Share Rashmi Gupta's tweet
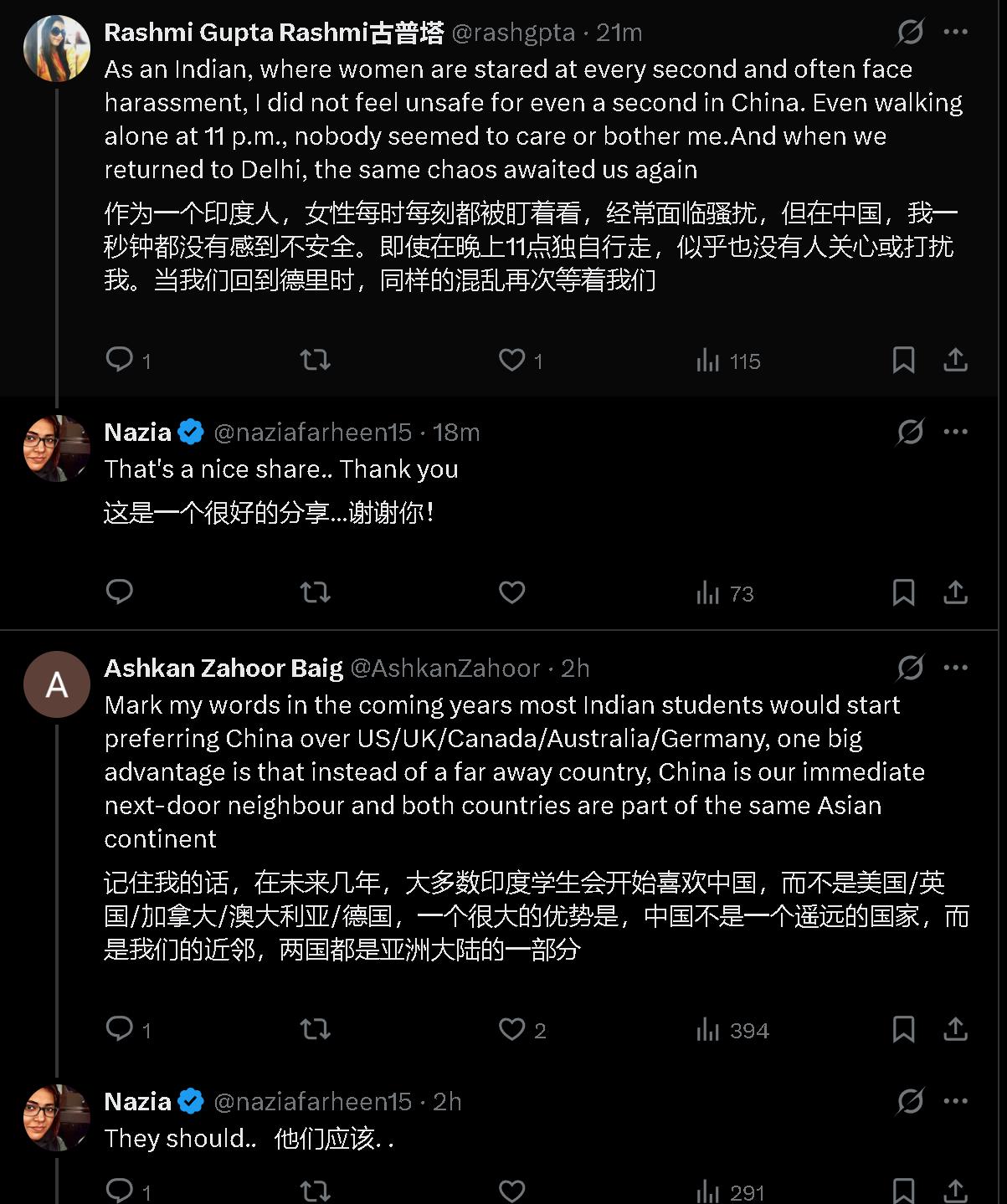Screen dimensions: 1007x1204 point(955,360)
